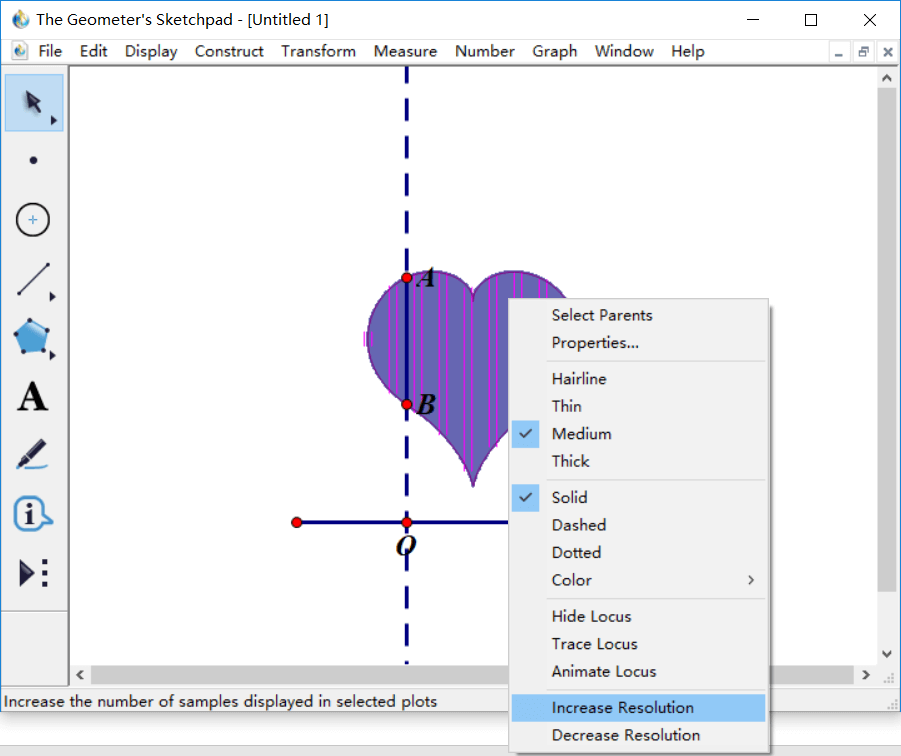901x756 pixels.
Task: Open the Transform menu
Action: click(x=318, y=51)
